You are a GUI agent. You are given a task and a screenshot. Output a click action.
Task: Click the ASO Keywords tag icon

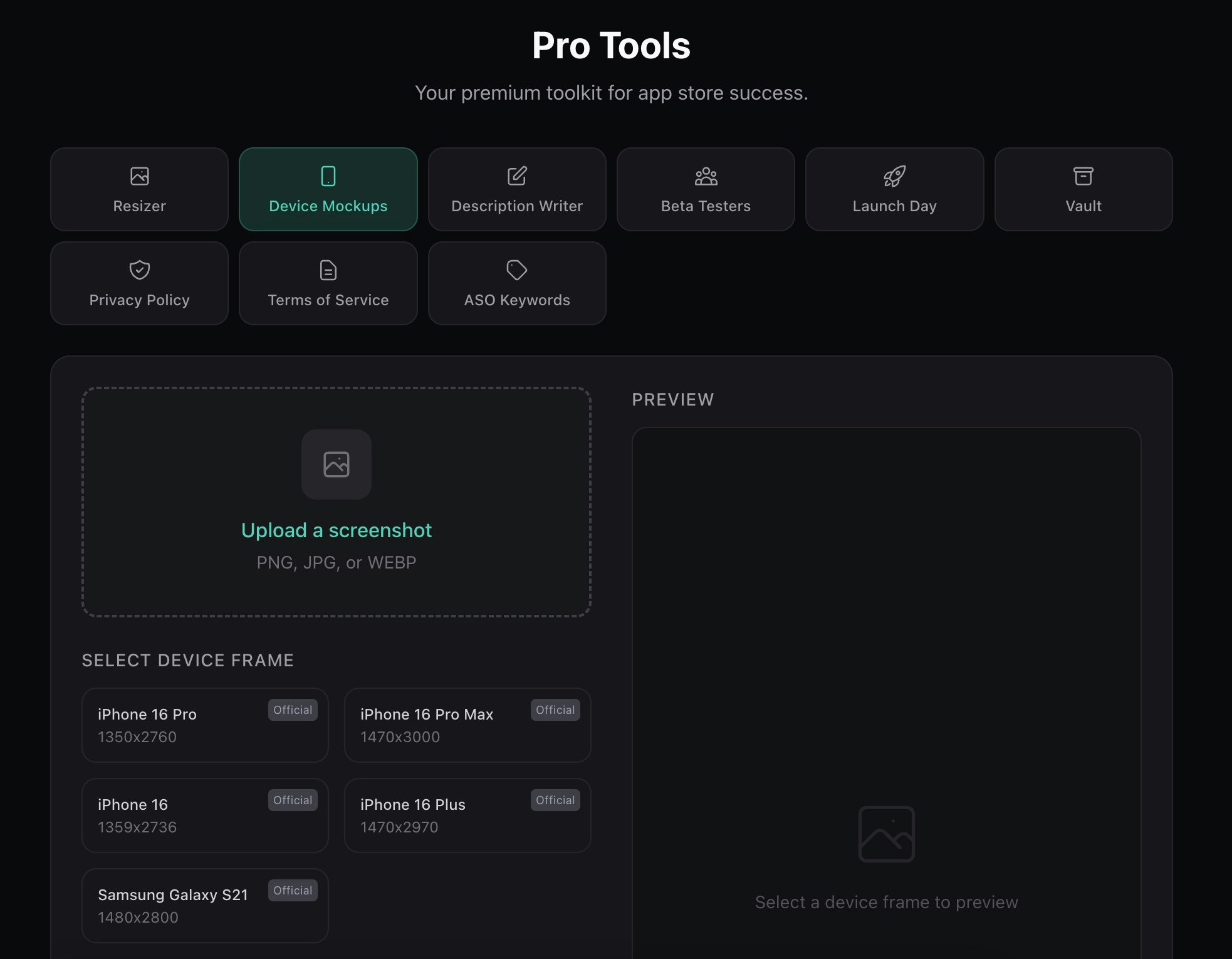(x=517, y=270)
